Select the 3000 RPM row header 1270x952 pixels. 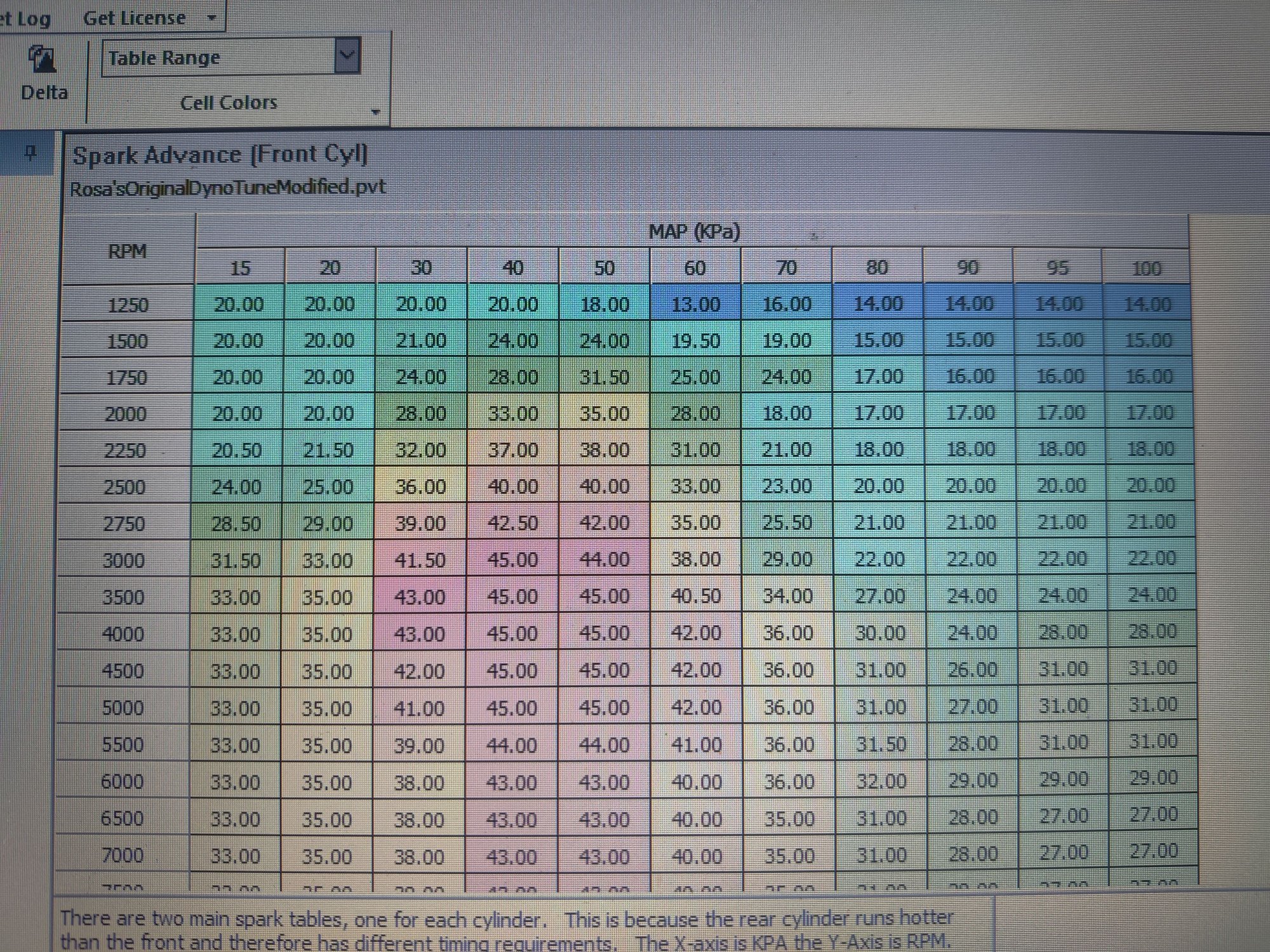tap(123, 560)
